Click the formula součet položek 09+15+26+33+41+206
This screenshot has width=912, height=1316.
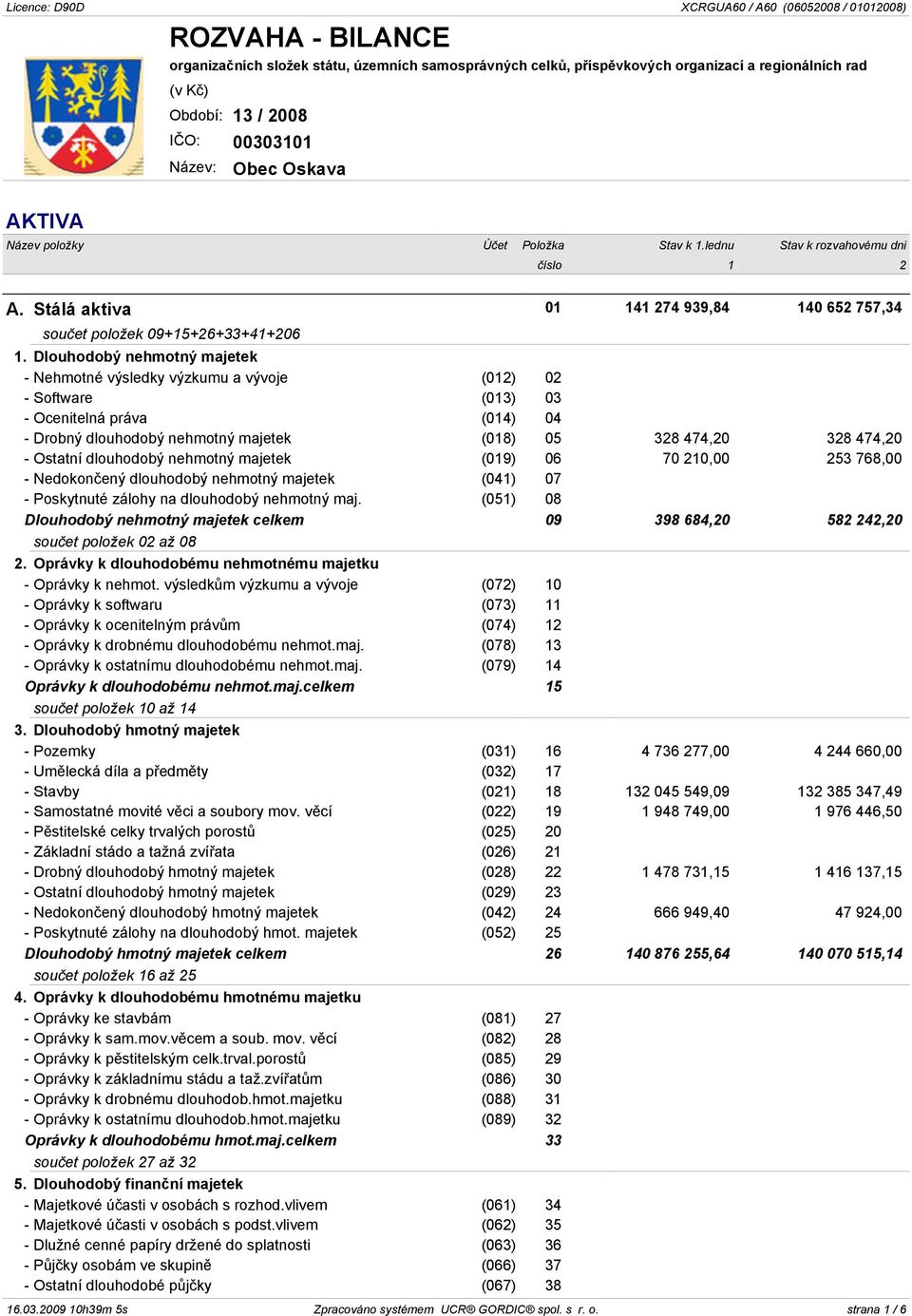pyautogui.click(x=171, y=334)
